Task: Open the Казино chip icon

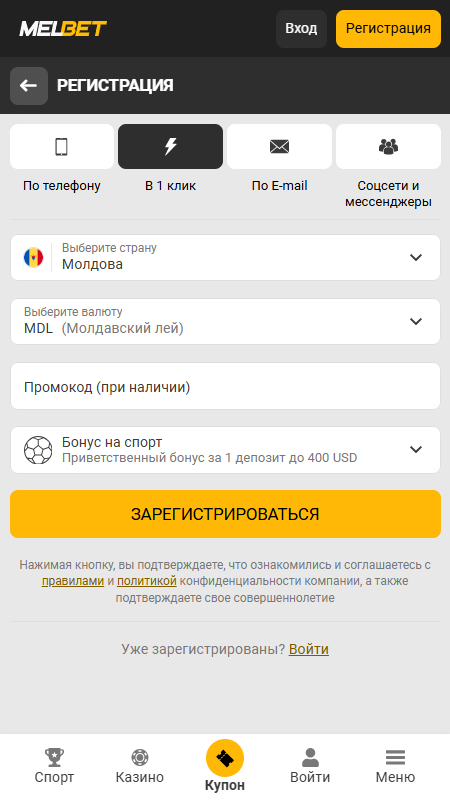Action: click(139, 757)
